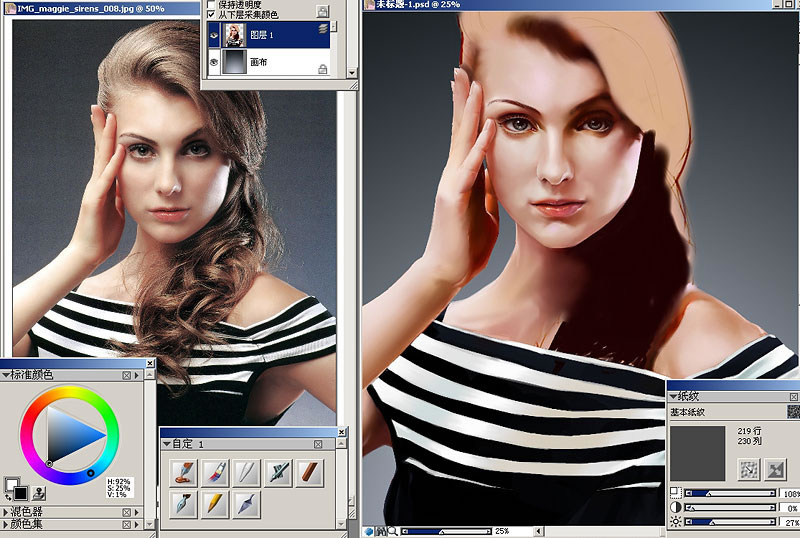Viewport: 800px width, 538px height.
Task: Click the magnifier icon in the bottom status bar
Action: (393, 531)
